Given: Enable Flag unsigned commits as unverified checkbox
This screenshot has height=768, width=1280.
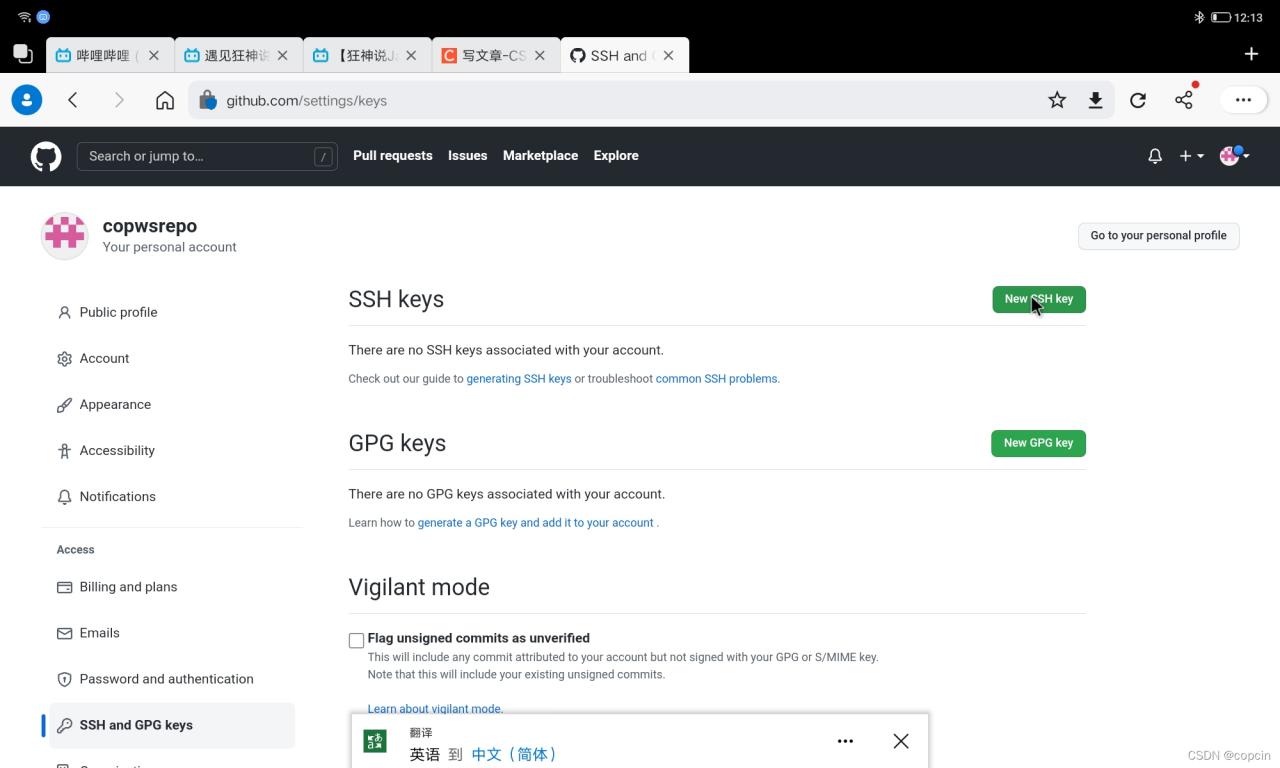Looking at the screenshot, I should click(x=356, y=640).
